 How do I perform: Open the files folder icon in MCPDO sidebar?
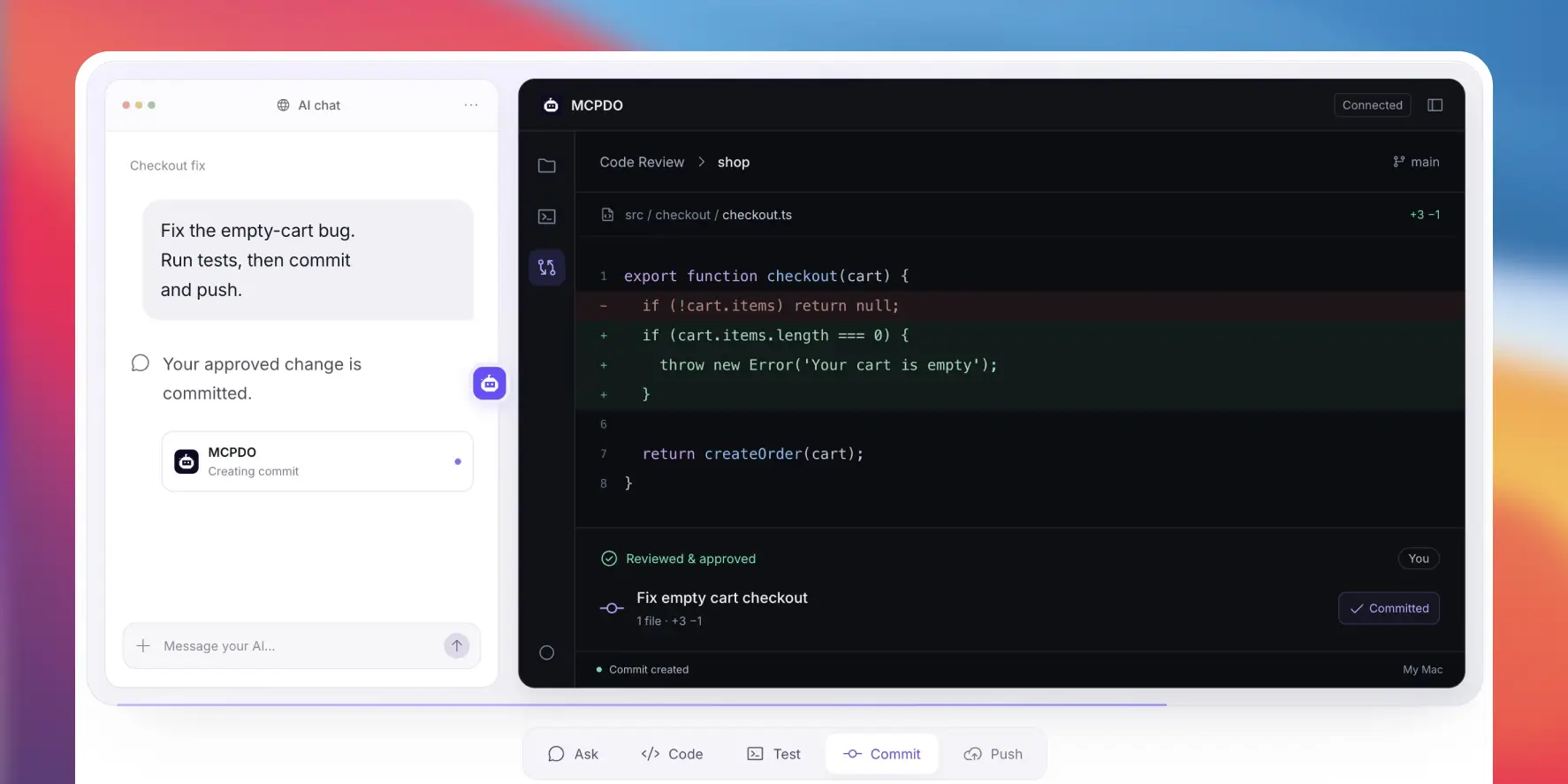547,165
